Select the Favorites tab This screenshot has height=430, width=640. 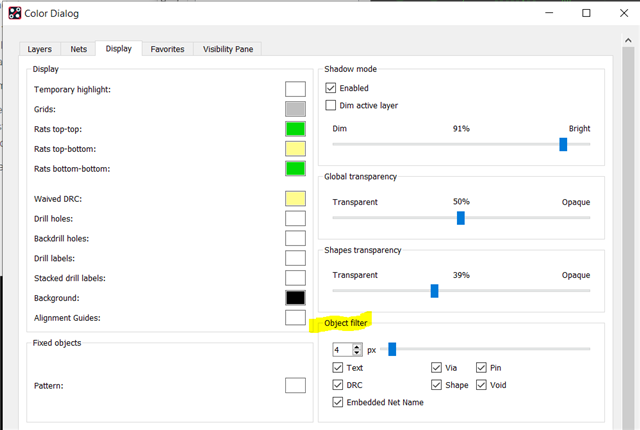coord(167,48)
